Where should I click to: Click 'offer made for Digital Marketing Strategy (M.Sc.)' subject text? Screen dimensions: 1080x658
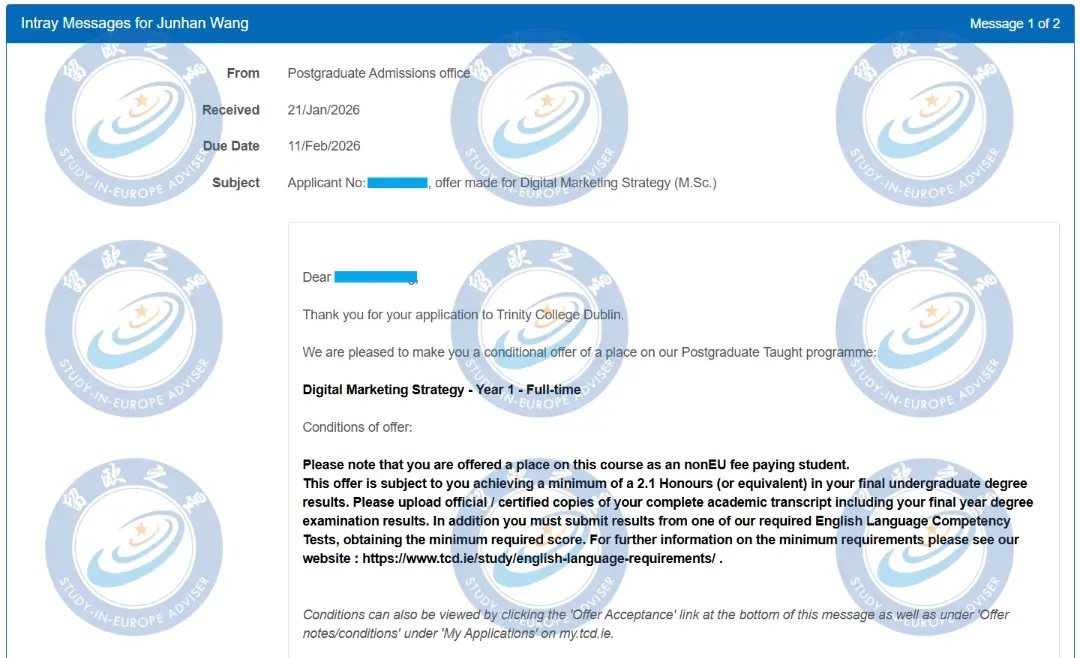pyautogui.click(x=576, y=183)
